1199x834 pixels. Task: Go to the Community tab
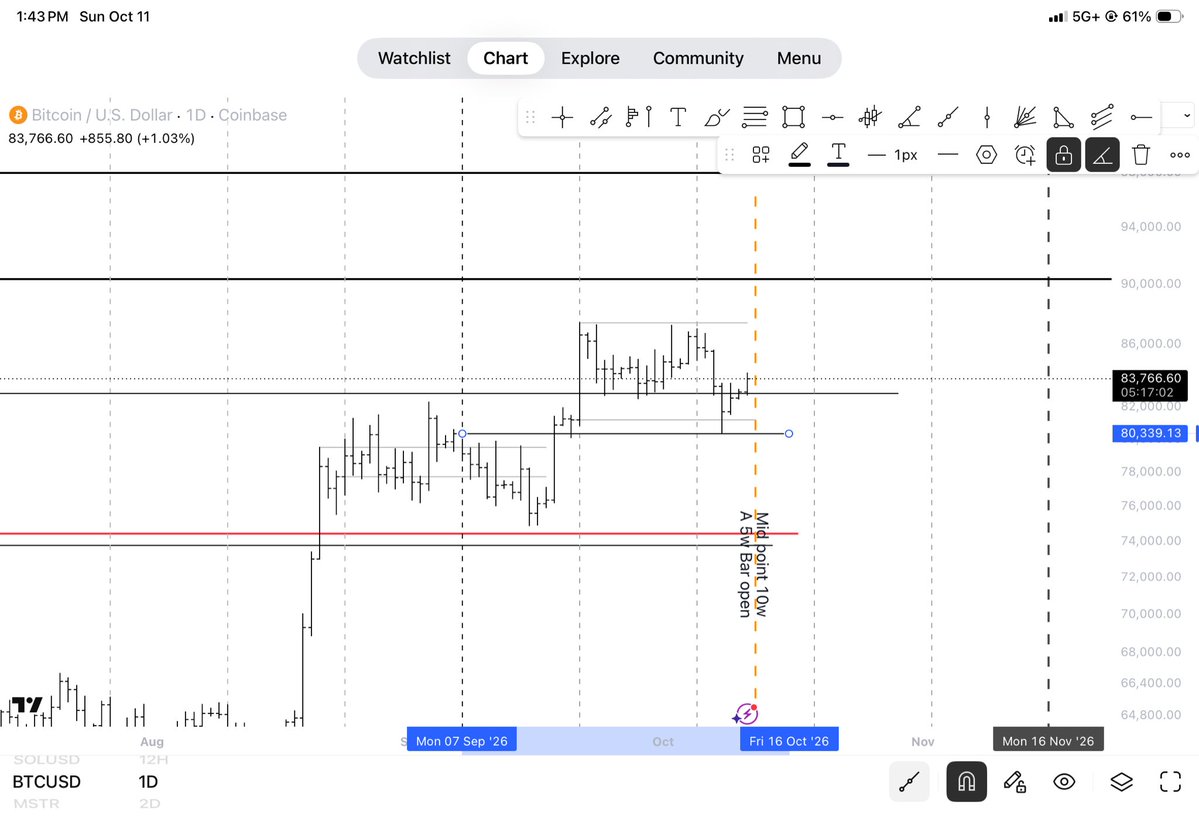[x=698, y=58]
